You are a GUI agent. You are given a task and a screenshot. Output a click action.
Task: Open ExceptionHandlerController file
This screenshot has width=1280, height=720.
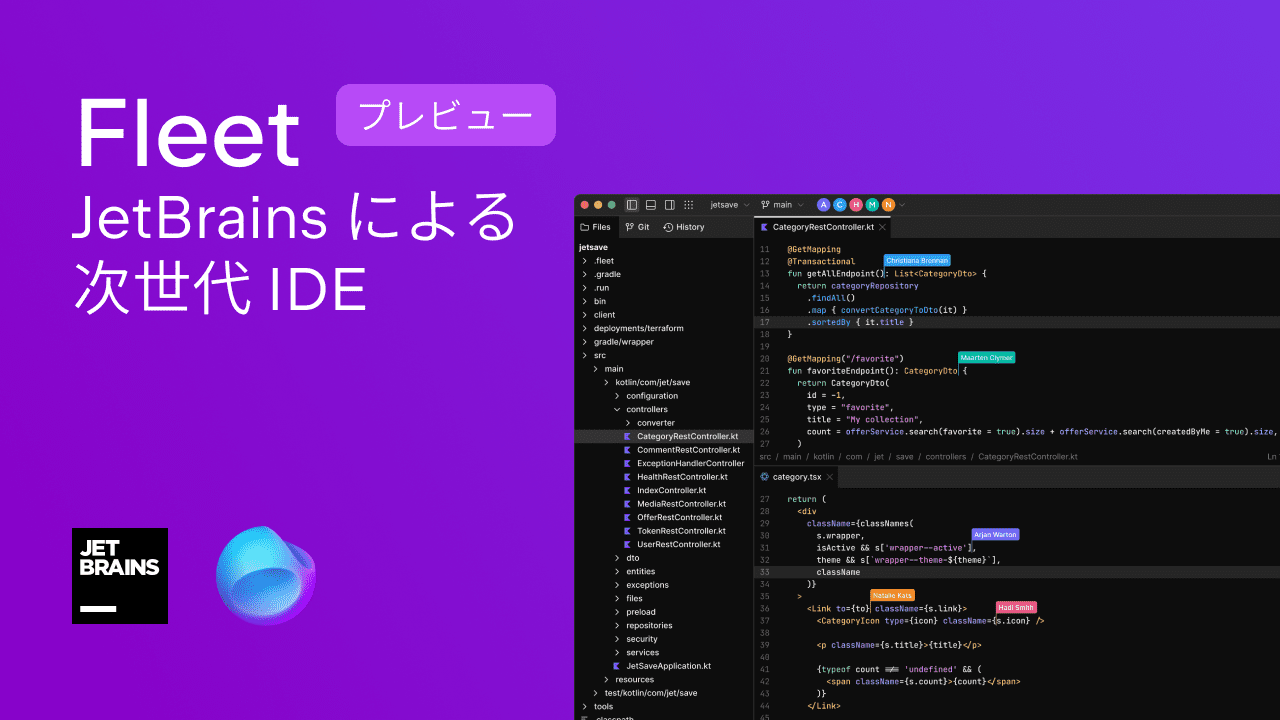point(690,463)
